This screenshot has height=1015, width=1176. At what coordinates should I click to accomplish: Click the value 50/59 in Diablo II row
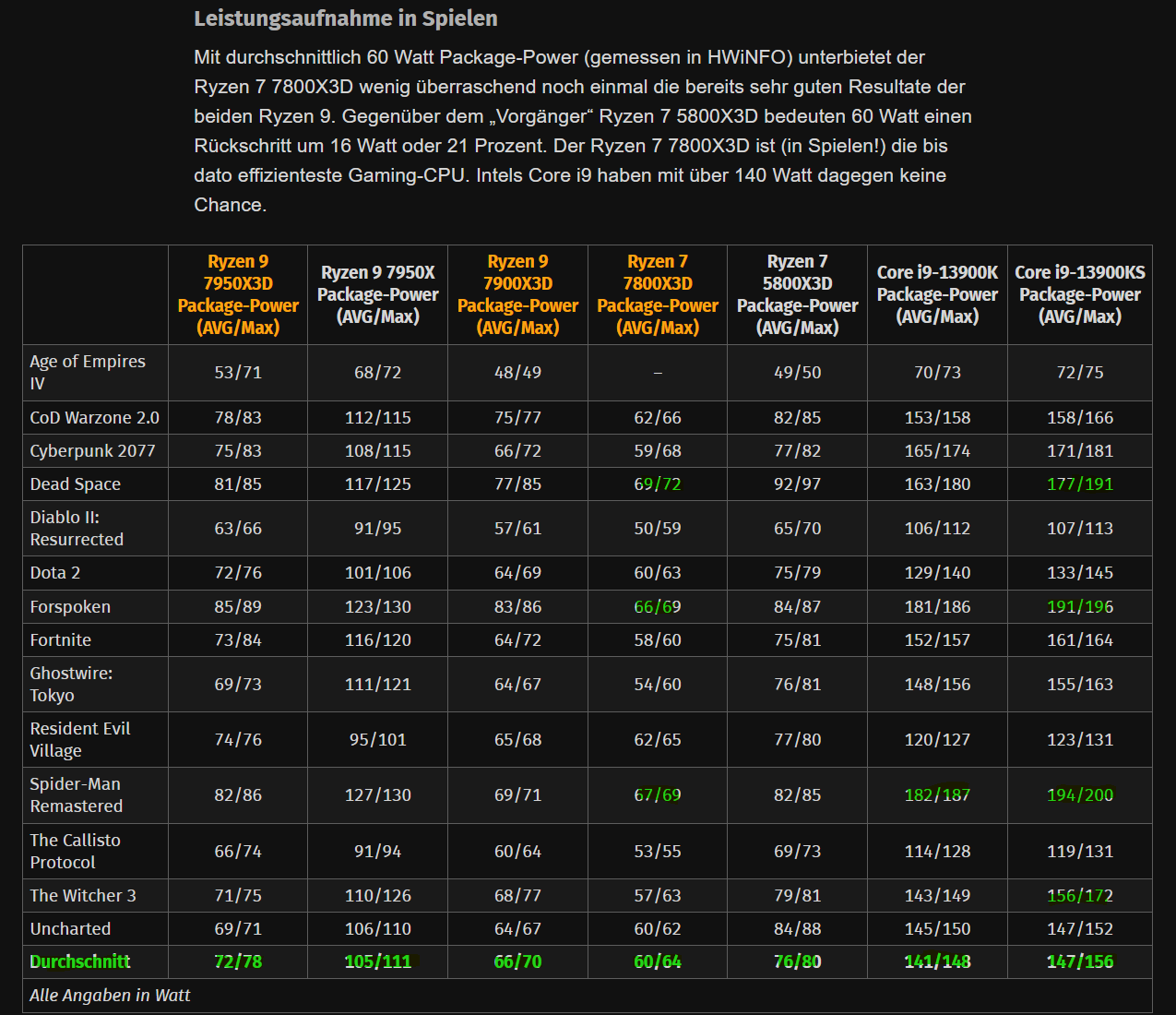point(658,528)
